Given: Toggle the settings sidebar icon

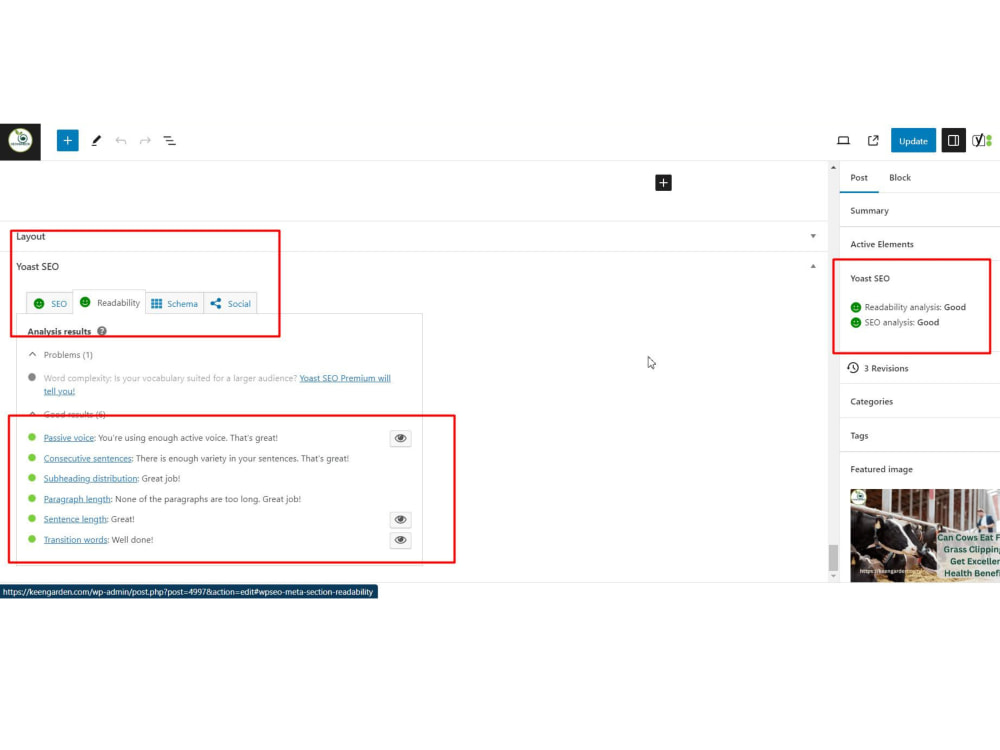Looking at the screenshot, I should coord(953,141).
